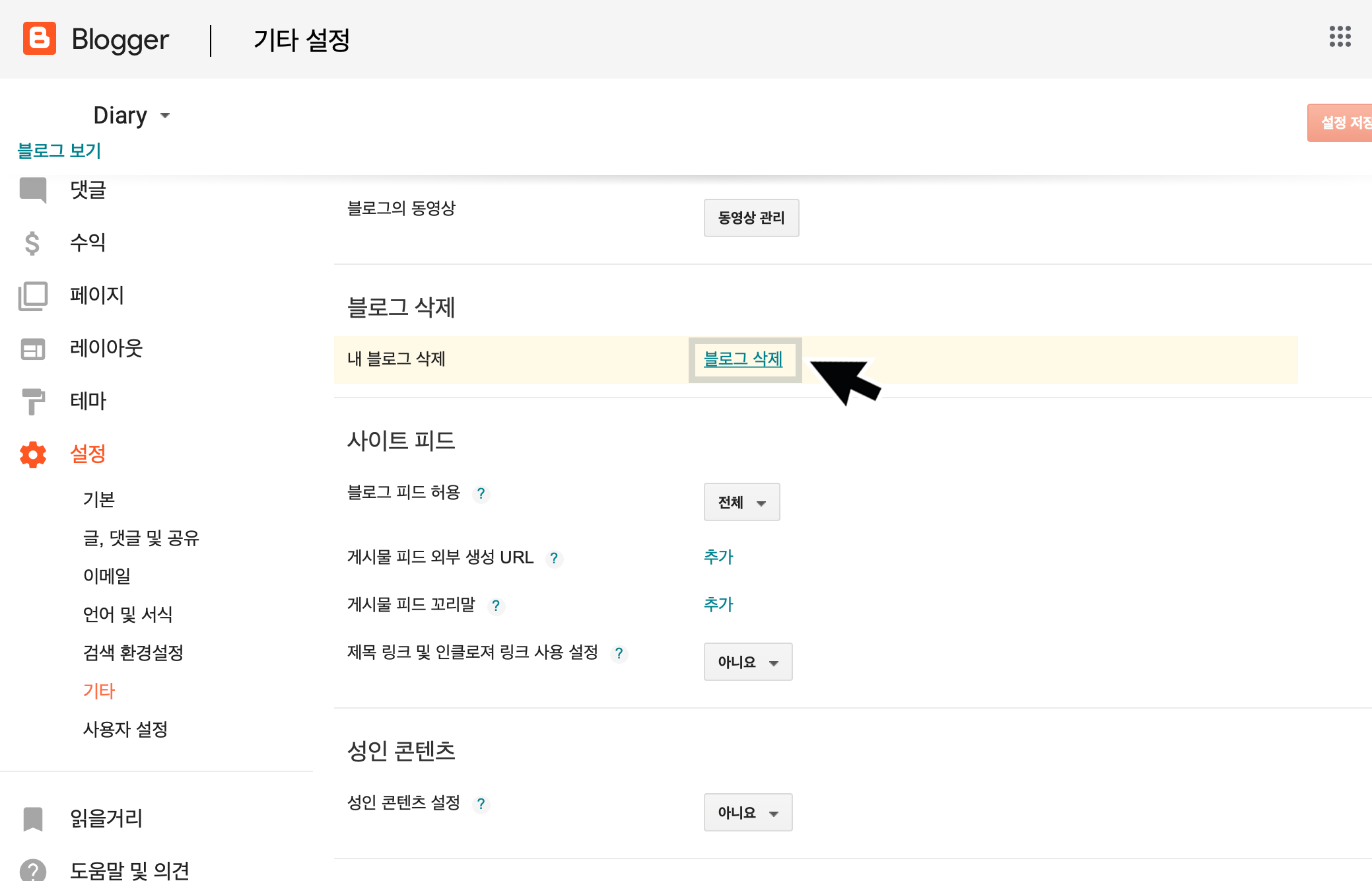Open 검색 환경설정 submenu item

133,653
